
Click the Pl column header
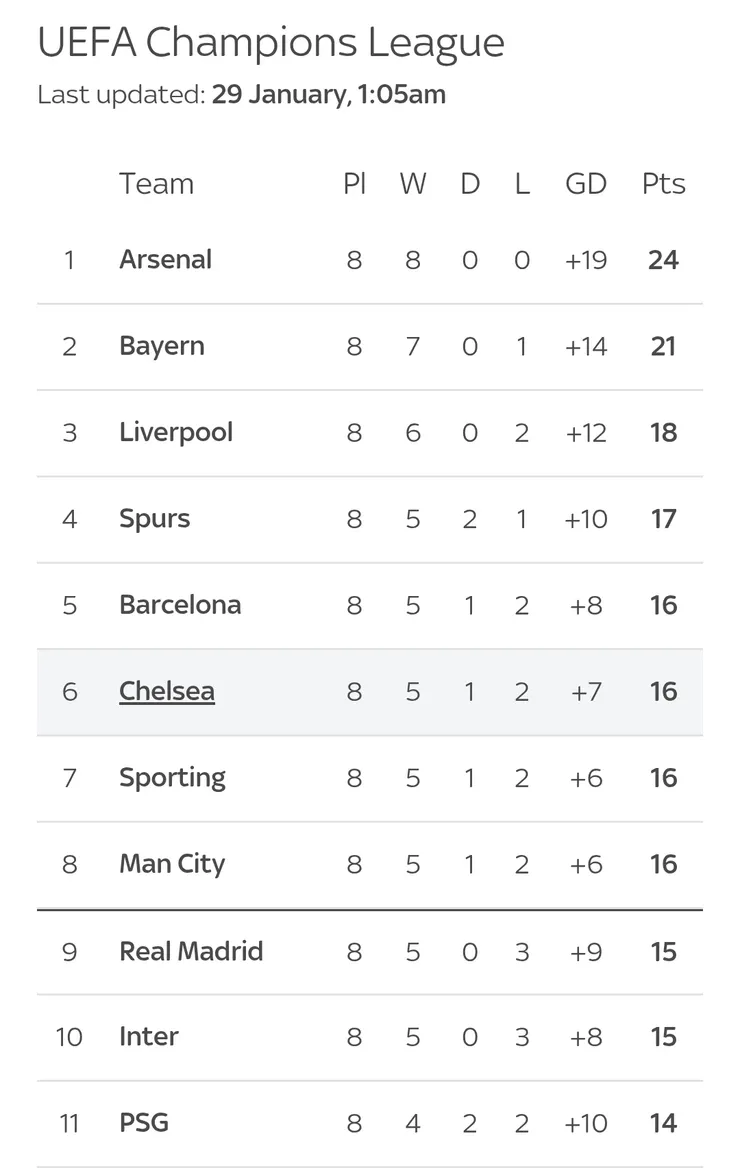354,184
